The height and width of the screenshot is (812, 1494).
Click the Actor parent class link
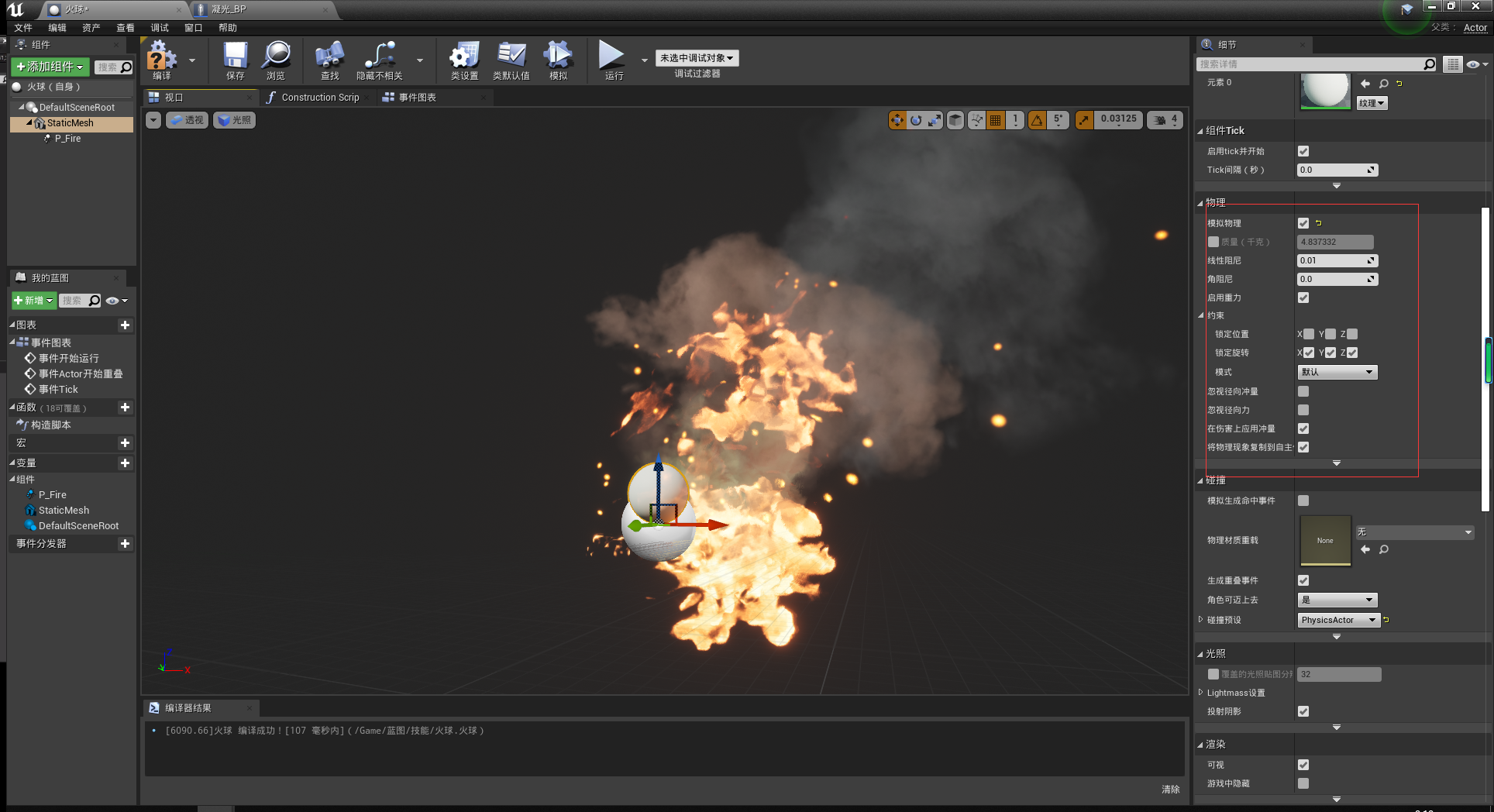point(1475,28)
